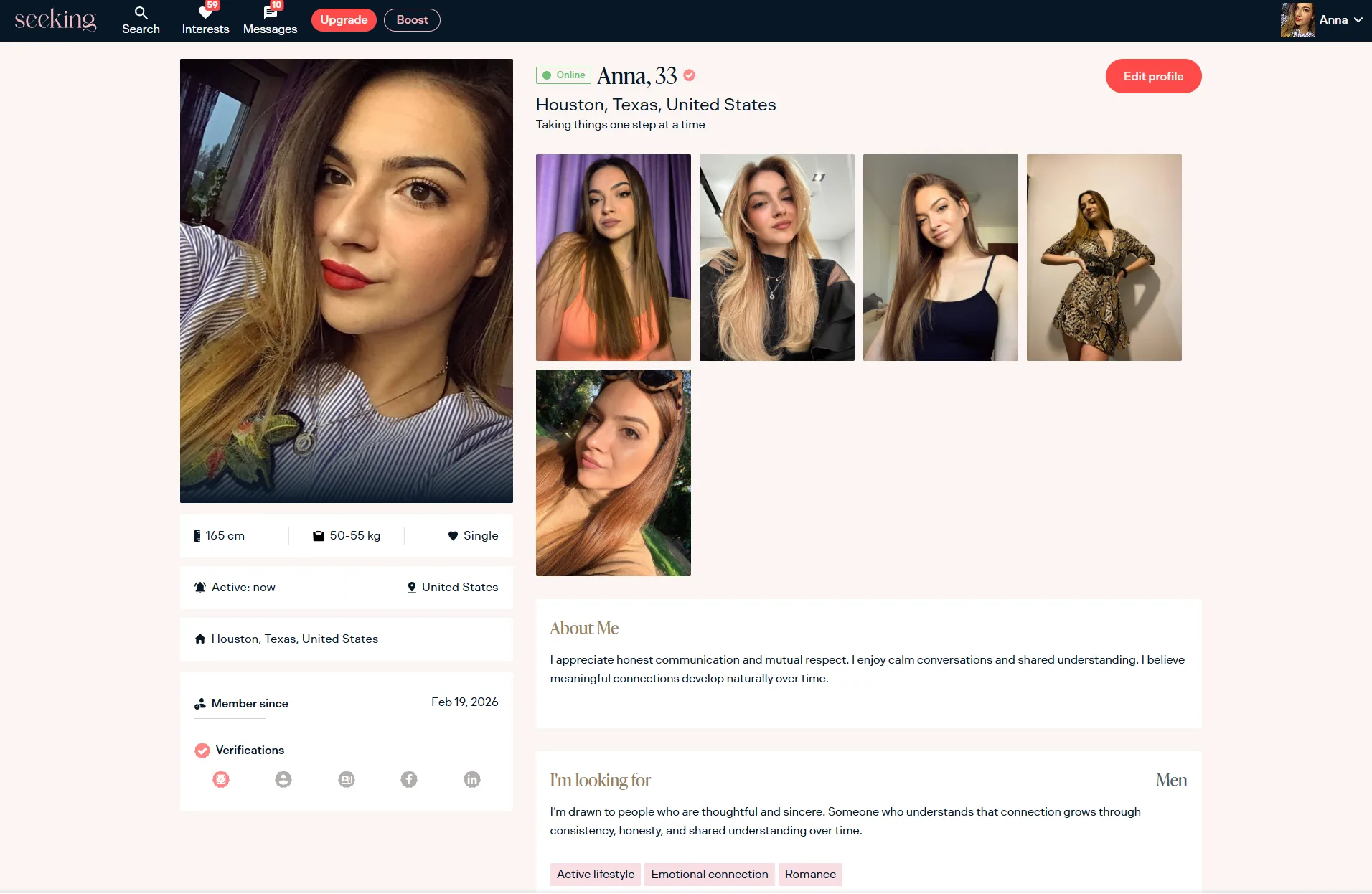Click the verified checkmark beside Anna, 33
Screen dimensions: 1372x894
(x=690, y=75)
